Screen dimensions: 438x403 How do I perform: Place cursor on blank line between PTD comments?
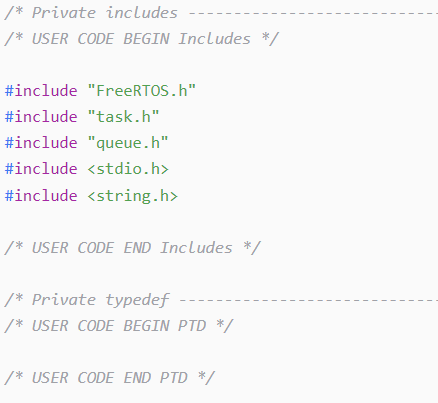[x=219, y=352]
